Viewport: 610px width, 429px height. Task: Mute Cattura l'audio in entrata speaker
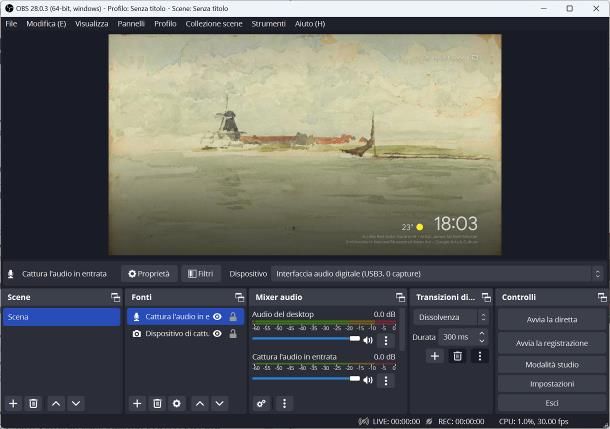(x=368, y=380)
